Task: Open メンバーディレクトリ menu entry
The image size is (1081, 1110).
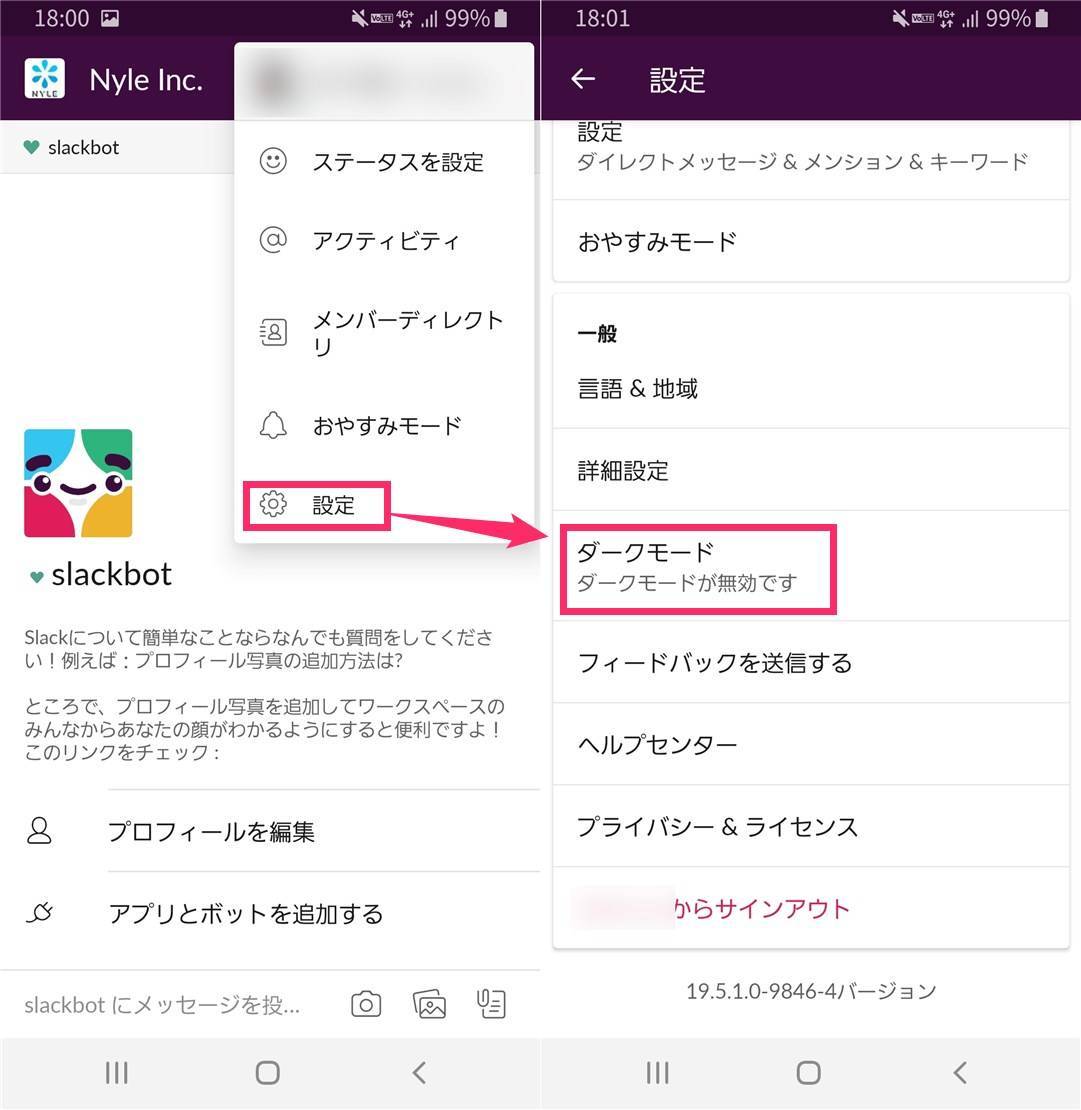Action: click(384, 332)
